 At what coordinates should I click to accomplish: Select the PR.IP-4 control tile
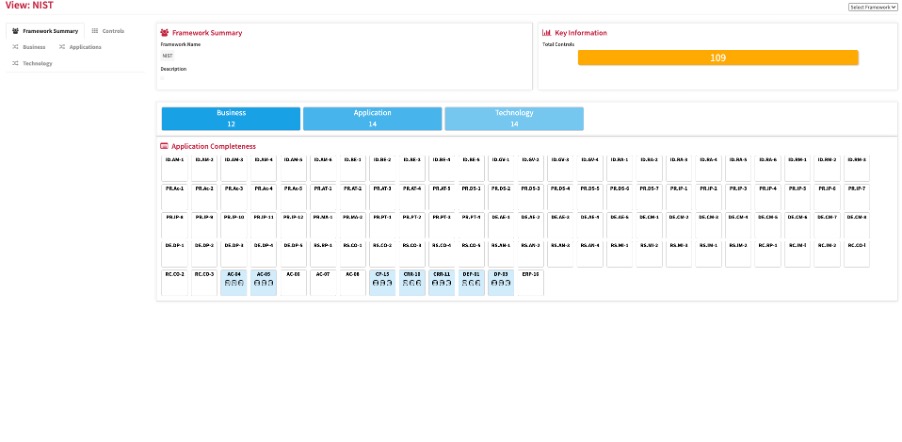click(x=767, y=197)
